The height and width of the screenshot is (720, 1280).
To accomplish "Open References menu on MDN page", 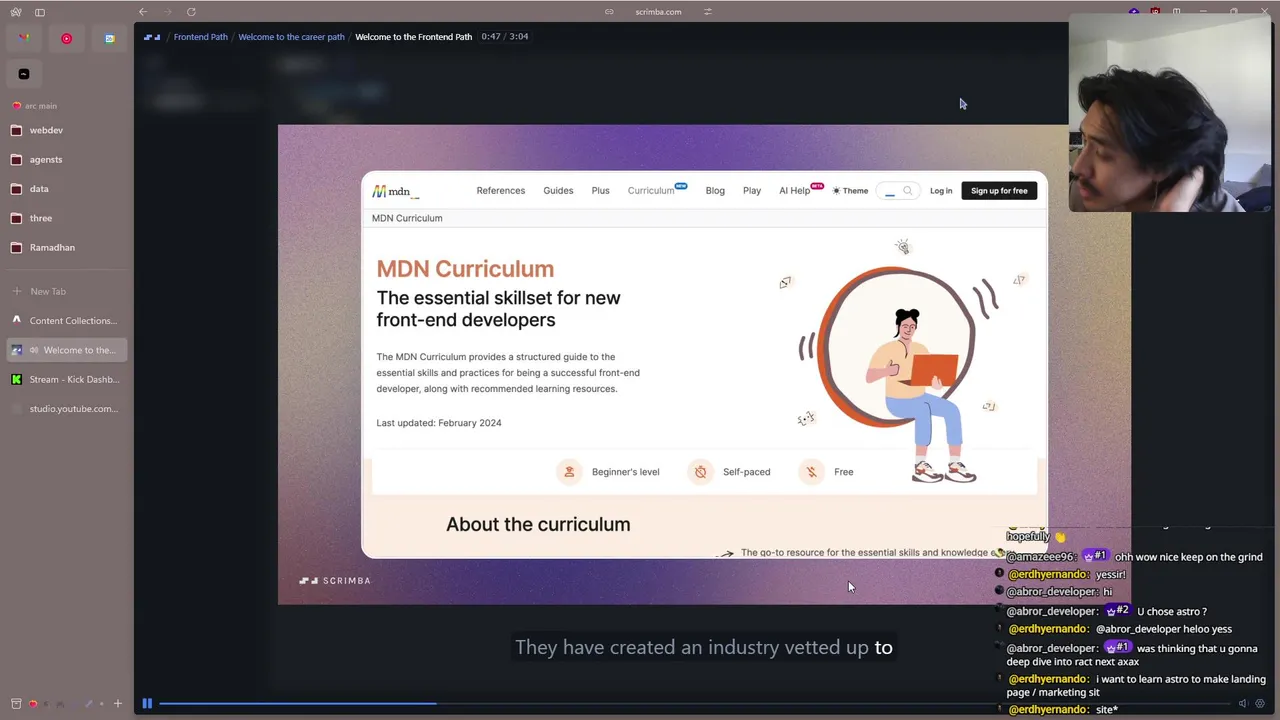I will point(501,191).
